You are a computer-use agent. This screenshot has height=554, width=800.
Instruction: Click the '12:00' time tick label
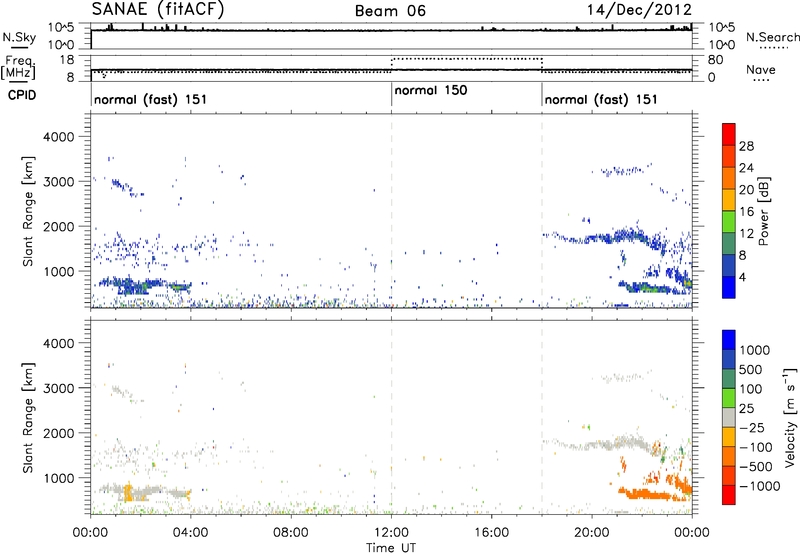click(x=391, y=533)
